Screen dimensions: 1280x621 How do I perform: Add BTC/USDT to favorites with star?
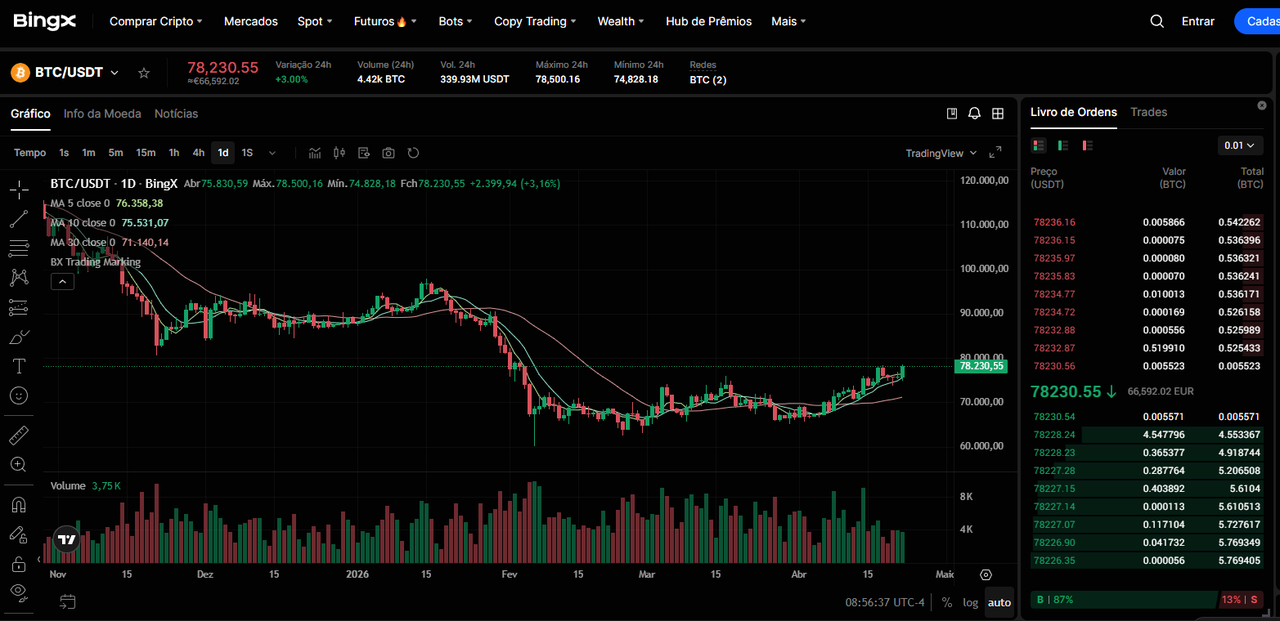coord(144,73)
